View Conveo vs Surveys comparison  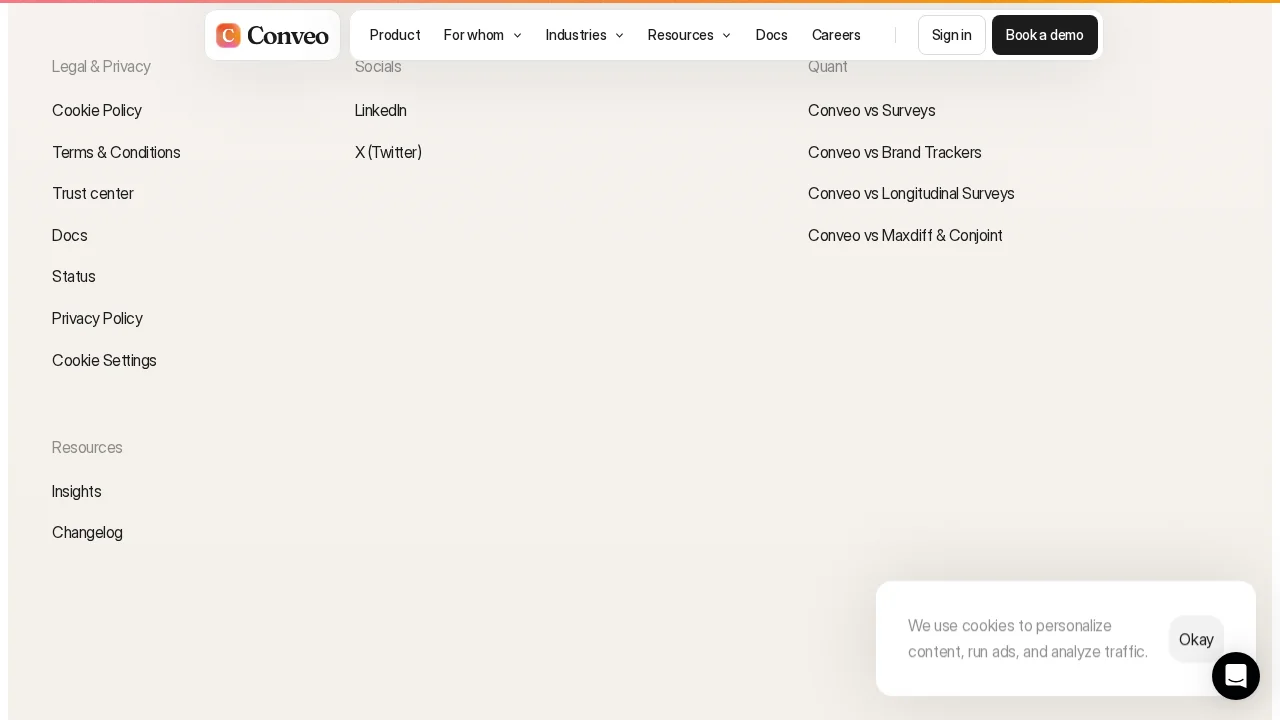pos(871,110)
